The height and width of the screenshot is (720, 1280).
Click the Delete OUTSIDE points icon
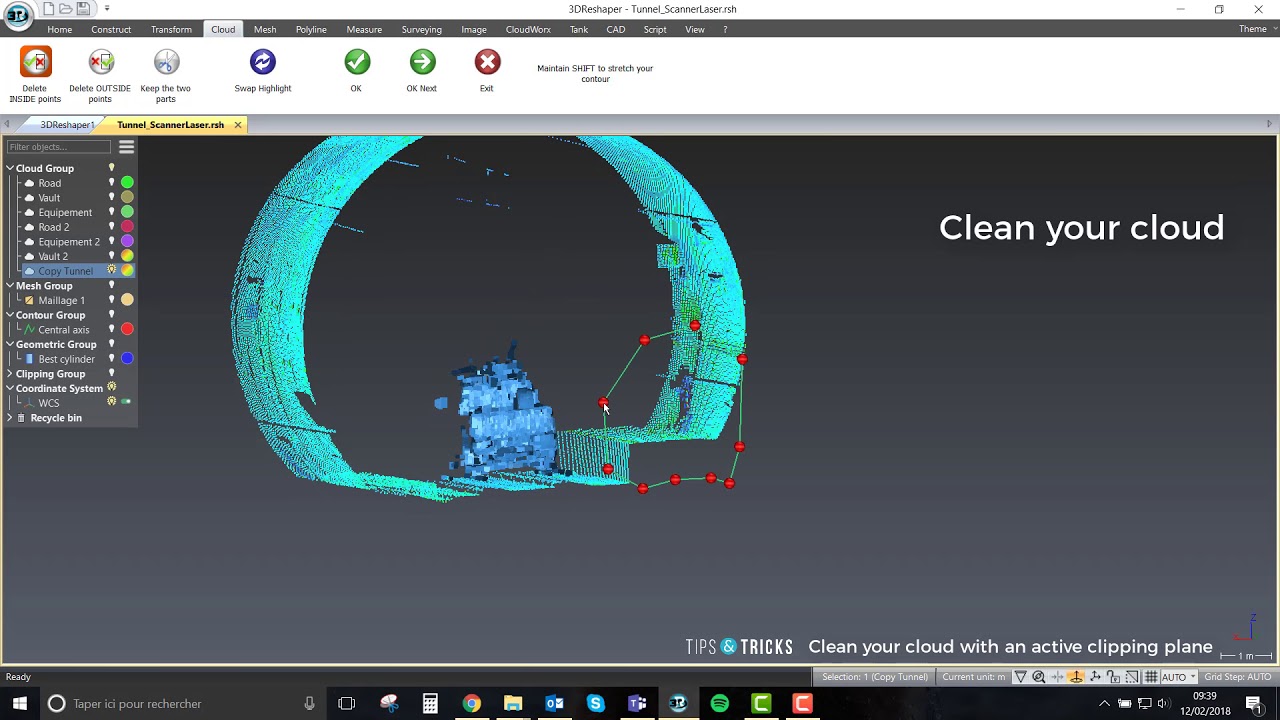click(100, 62)
